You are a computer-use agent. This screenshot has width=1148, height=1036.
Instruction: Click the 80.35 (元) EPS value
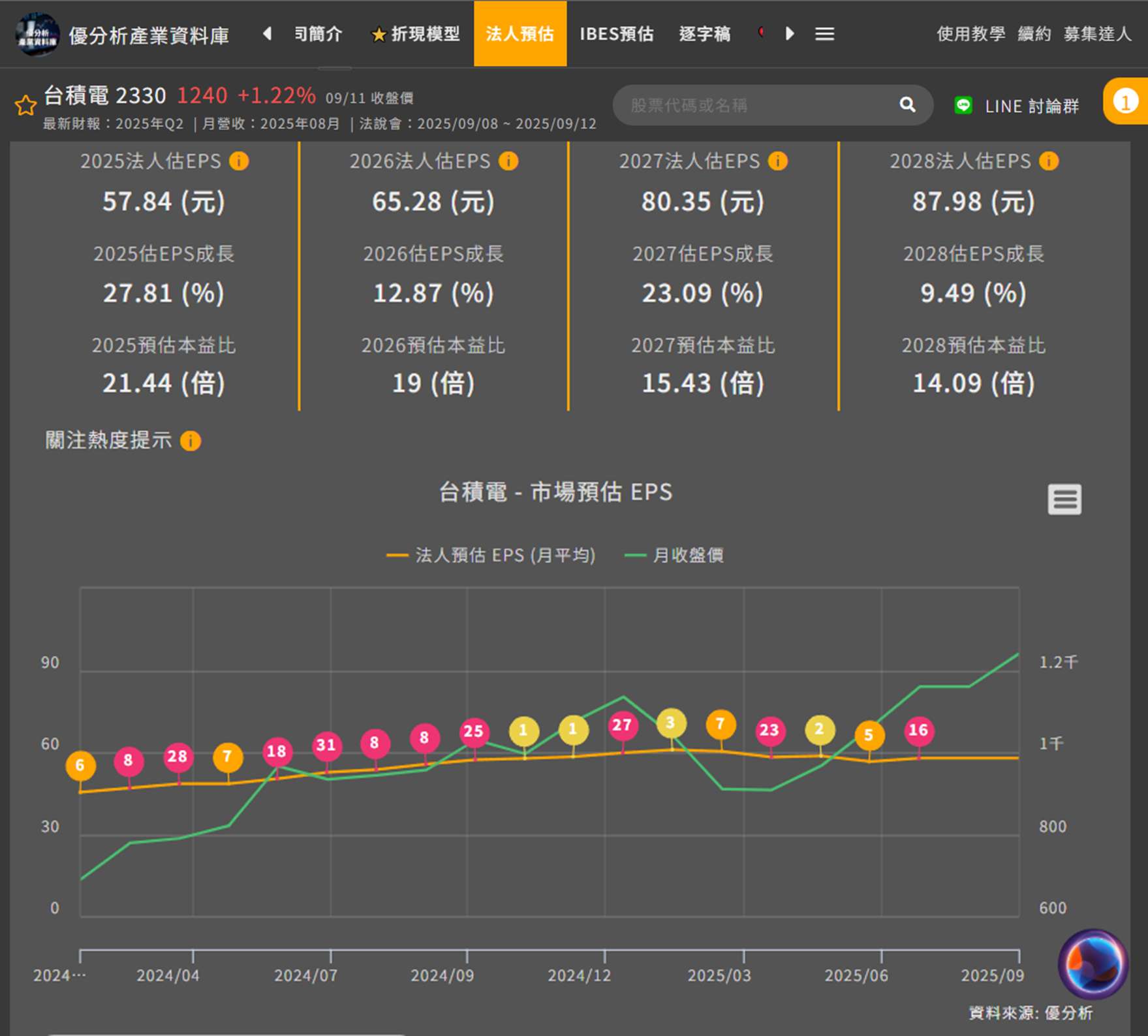[703, 202]
